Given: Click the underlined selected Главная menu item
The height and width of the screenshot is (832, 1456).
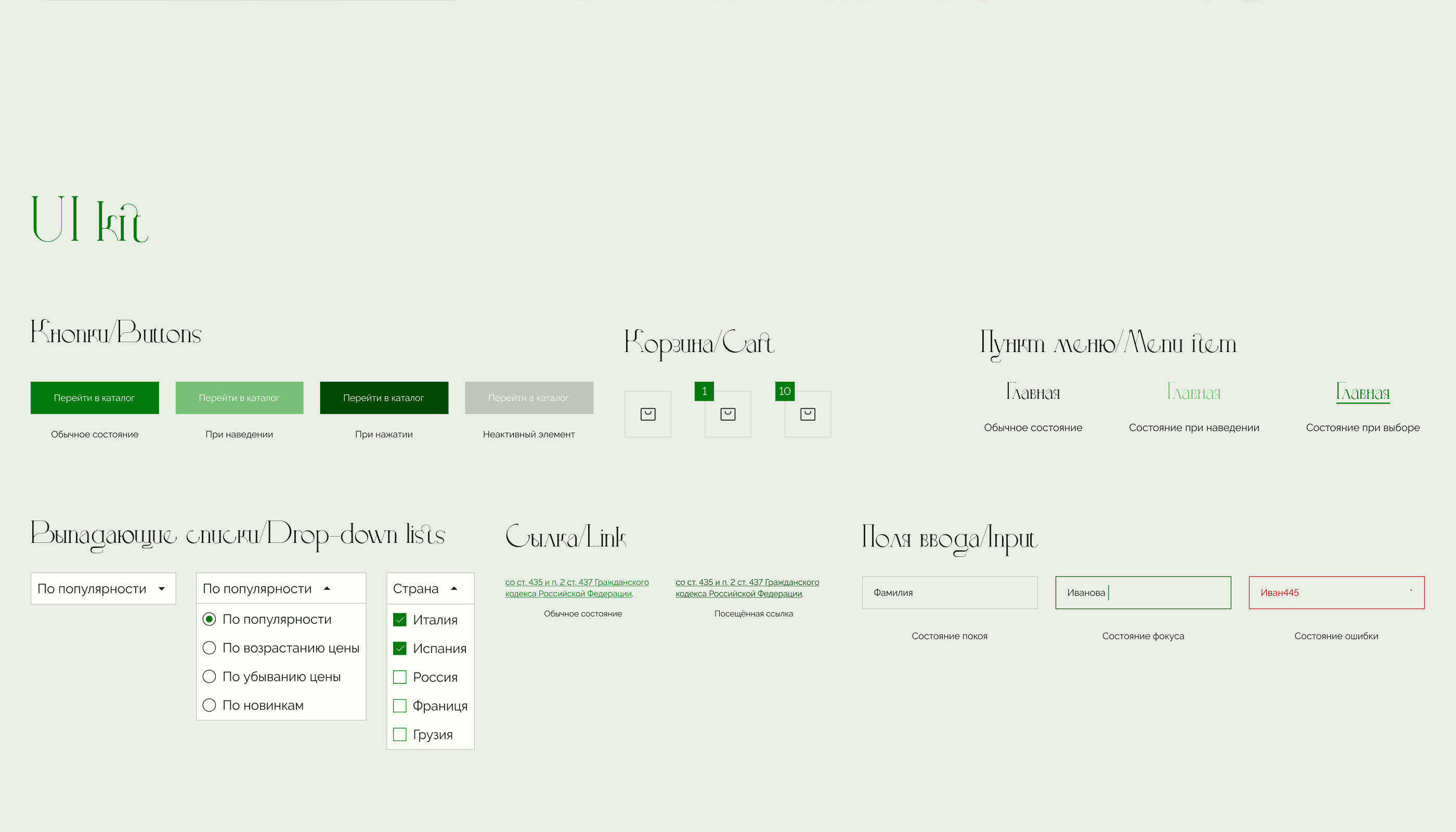Looking at the screenshot, I should coord(1362,393).
